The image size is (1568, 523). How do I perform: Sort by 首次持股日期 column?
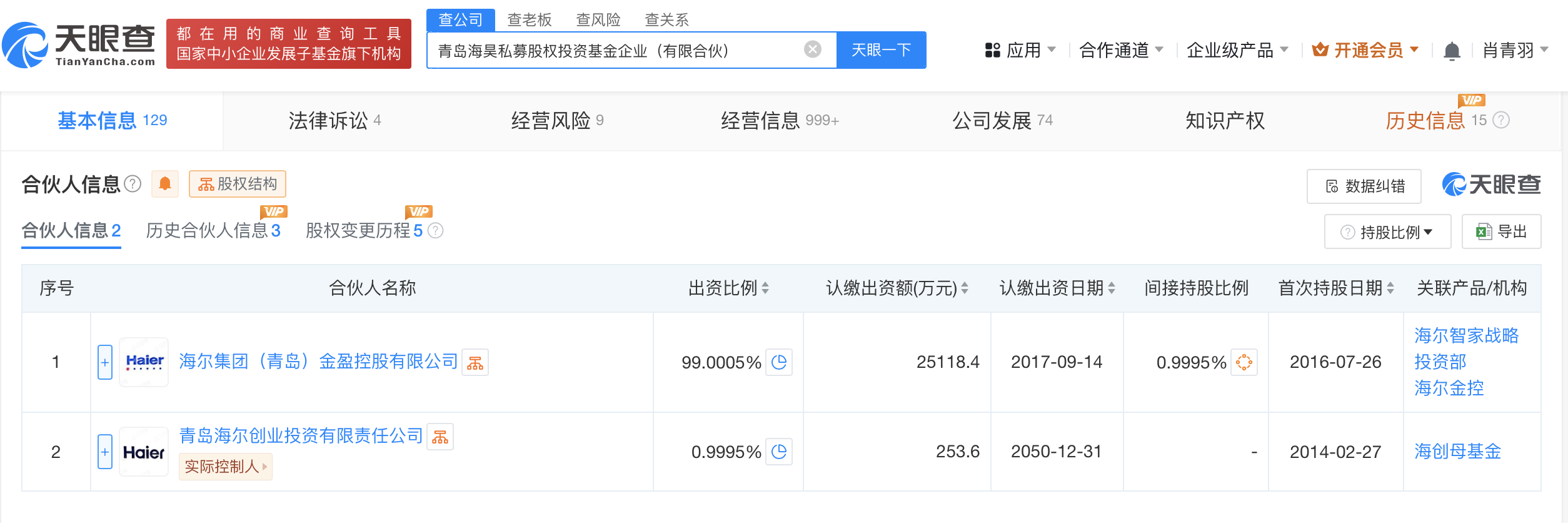1336,288
